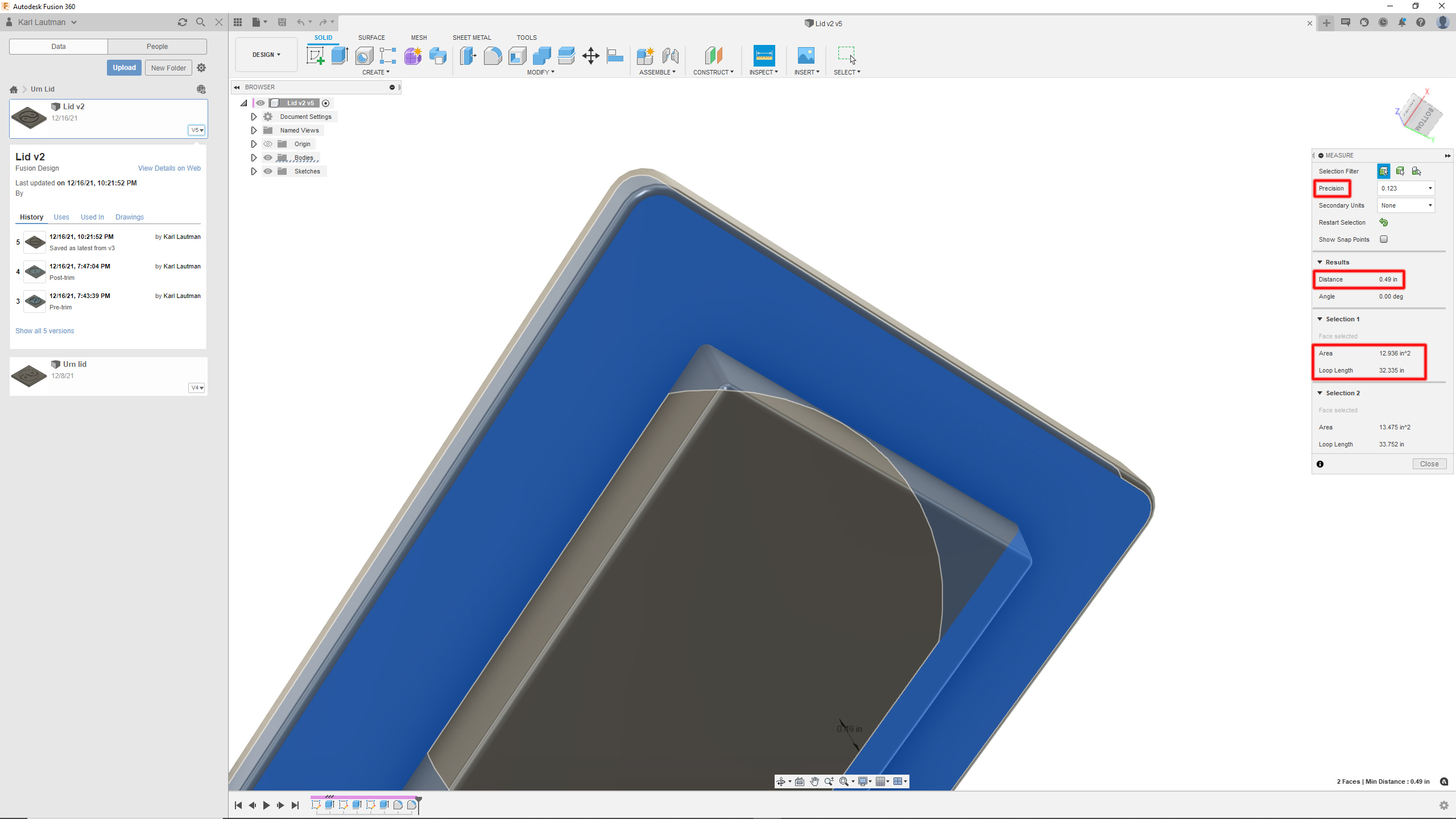Image resolution: width=1456 pixels, height=819 pixels.
Task: Expand the Bodies folder in browser
Action: click(254, 158)
